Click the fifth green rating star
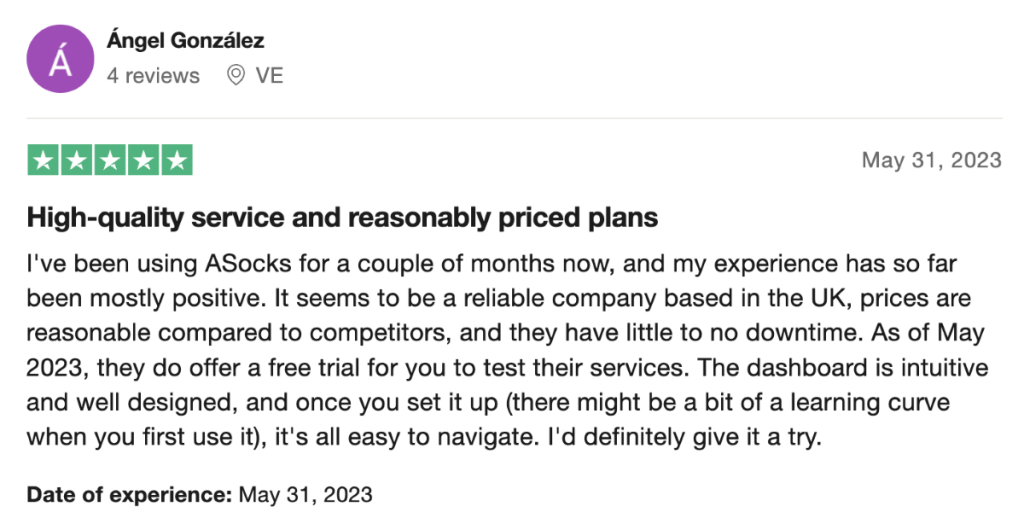This screenshot has height=524, width=1024. coord(176,160)
